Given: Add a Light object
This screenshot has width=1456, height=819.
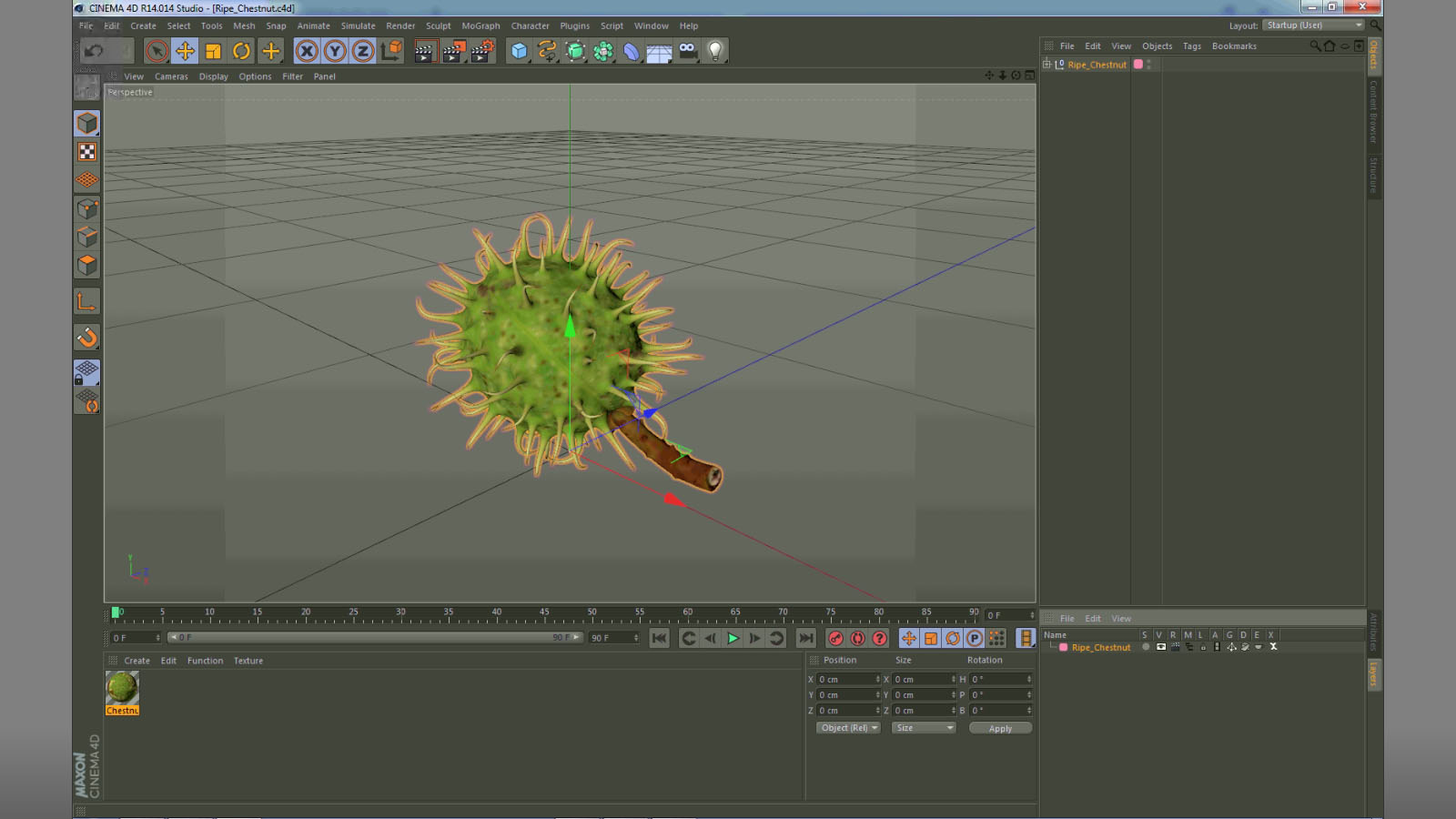Looking at the screenshot, I should pyautogui.click(x=716, y=51).
